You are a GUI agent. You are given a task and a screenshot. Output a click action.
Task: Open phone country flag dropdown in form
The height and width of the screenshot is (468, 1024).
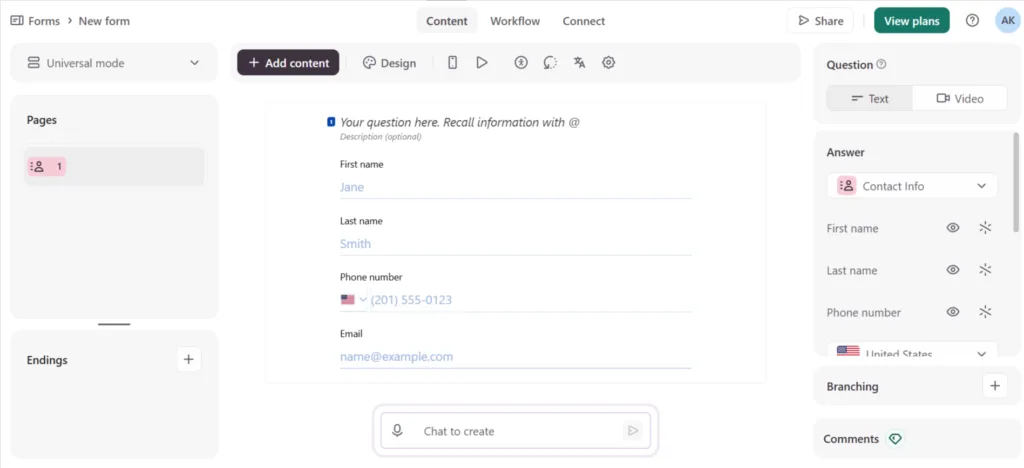(353, 300)
